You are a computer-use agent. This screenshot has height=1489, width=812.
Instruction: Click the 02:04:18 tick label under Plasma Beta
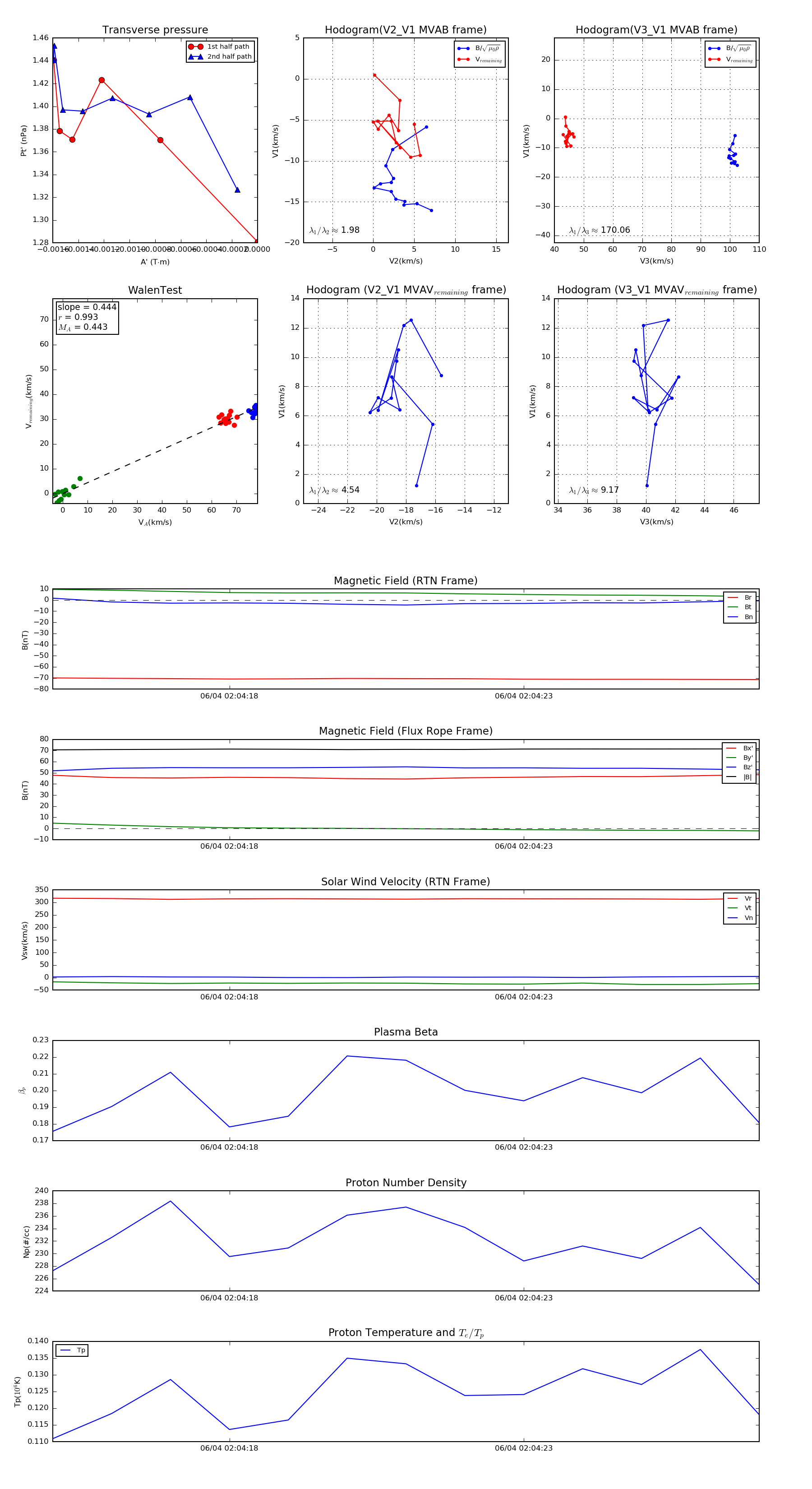(x=229, y=1147)
